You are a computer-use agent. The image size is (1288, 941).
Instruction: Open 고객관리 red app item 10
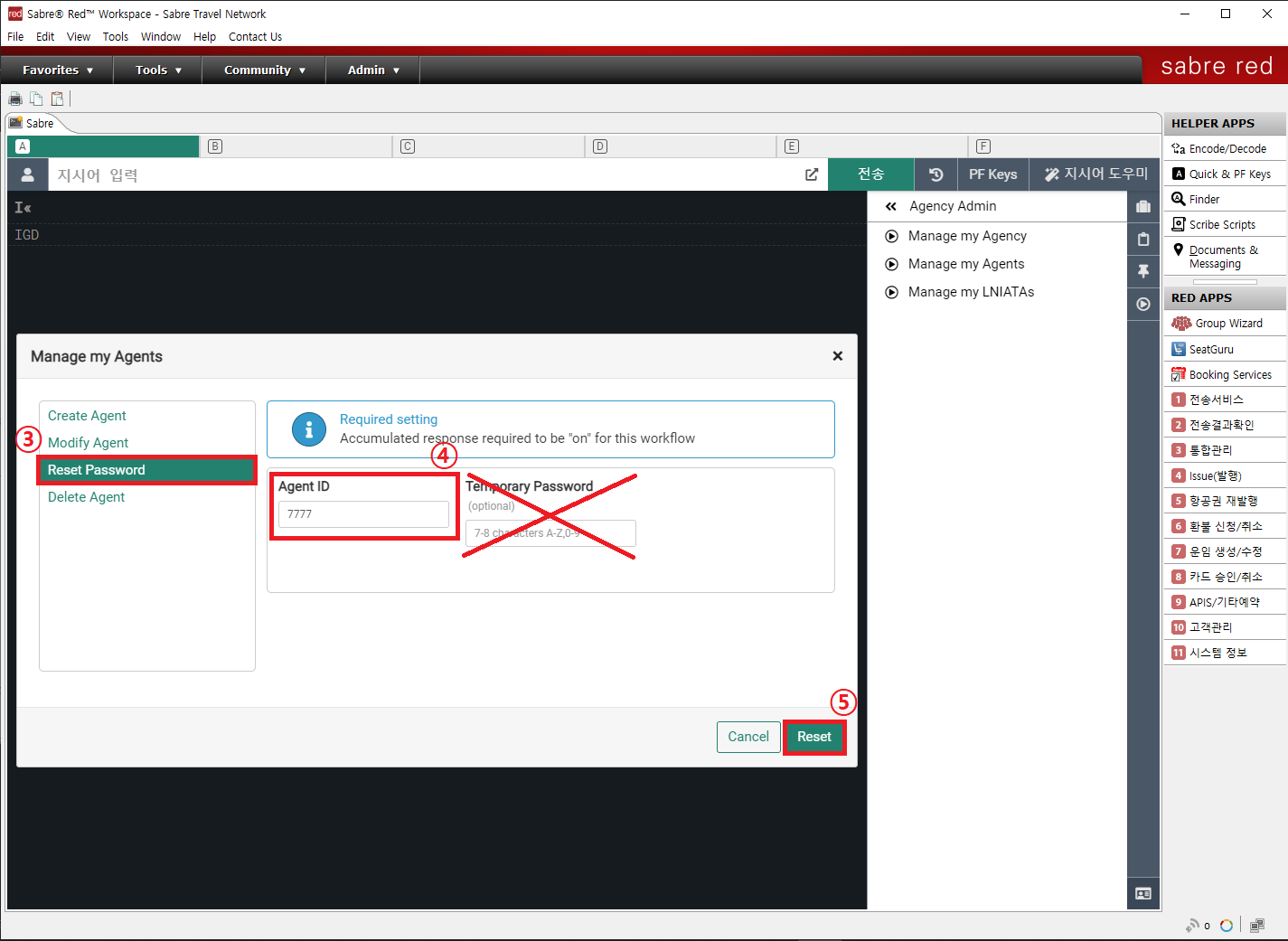click(x=1225, y=627)
